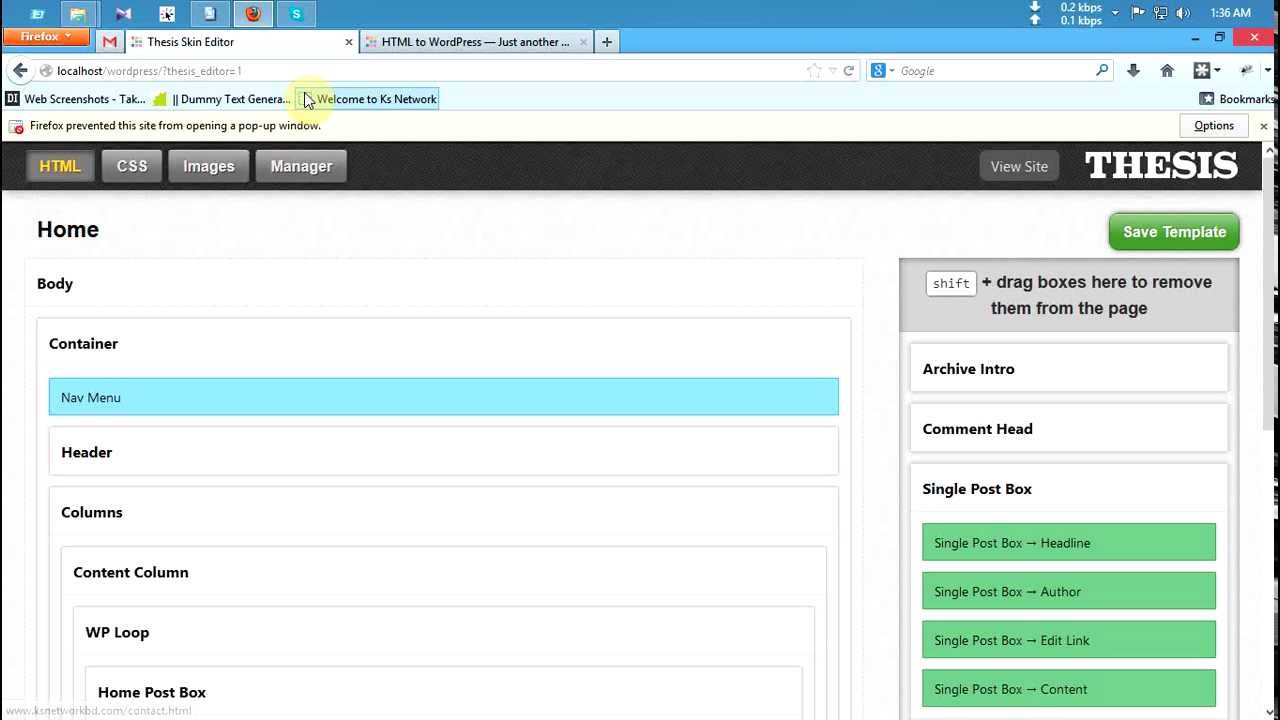
Task: Select the Nav Menu box
Action: tap(443, 397)
